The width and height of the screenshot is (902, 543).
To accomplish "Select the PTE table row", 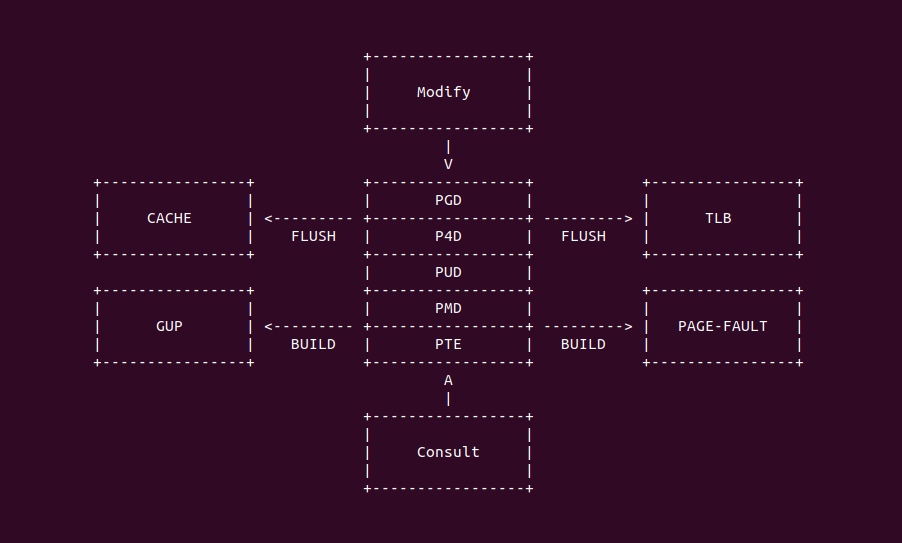I will coord(448,344).
